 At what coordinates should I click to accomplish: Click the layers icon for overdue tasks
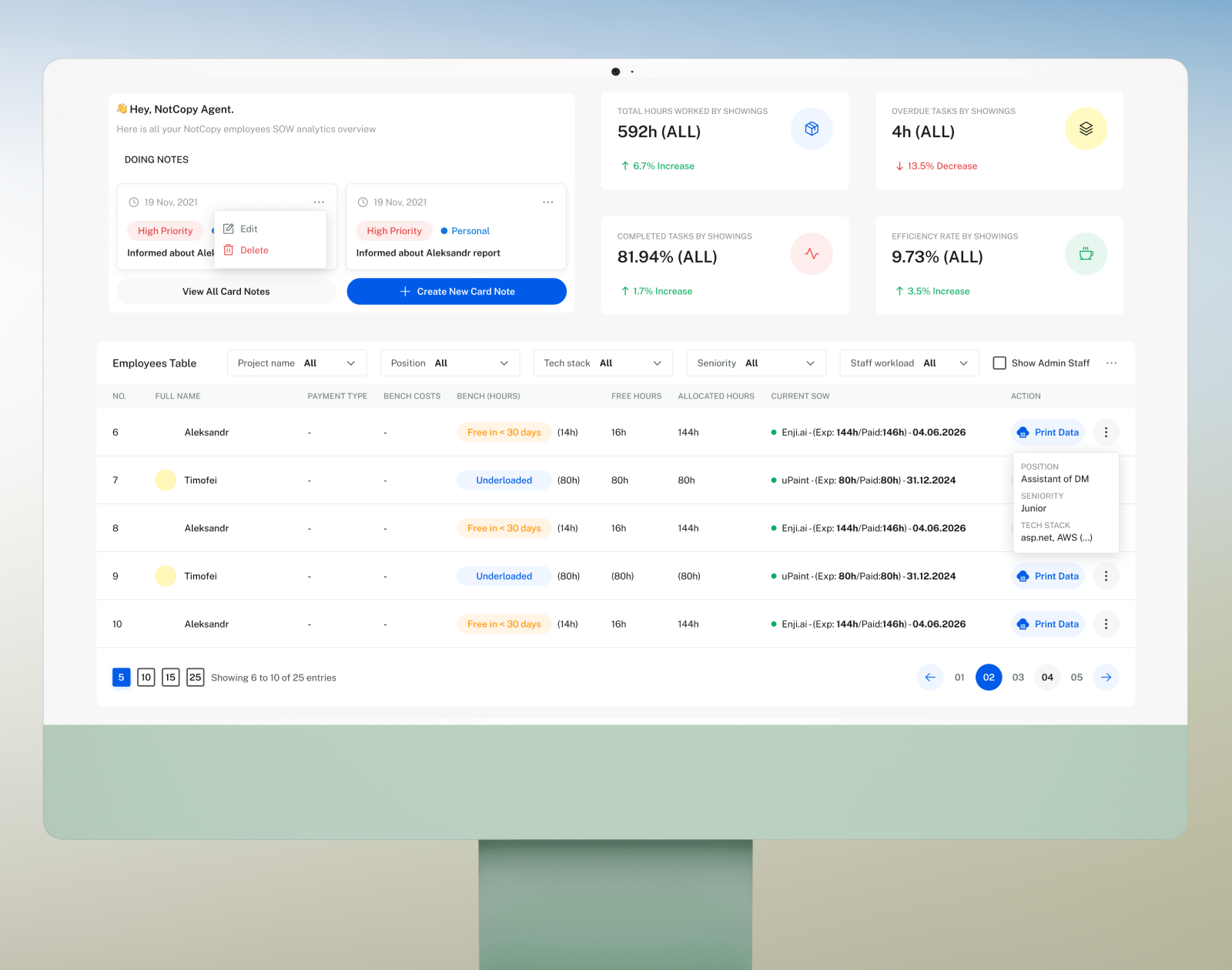(x=1086, y=129)
